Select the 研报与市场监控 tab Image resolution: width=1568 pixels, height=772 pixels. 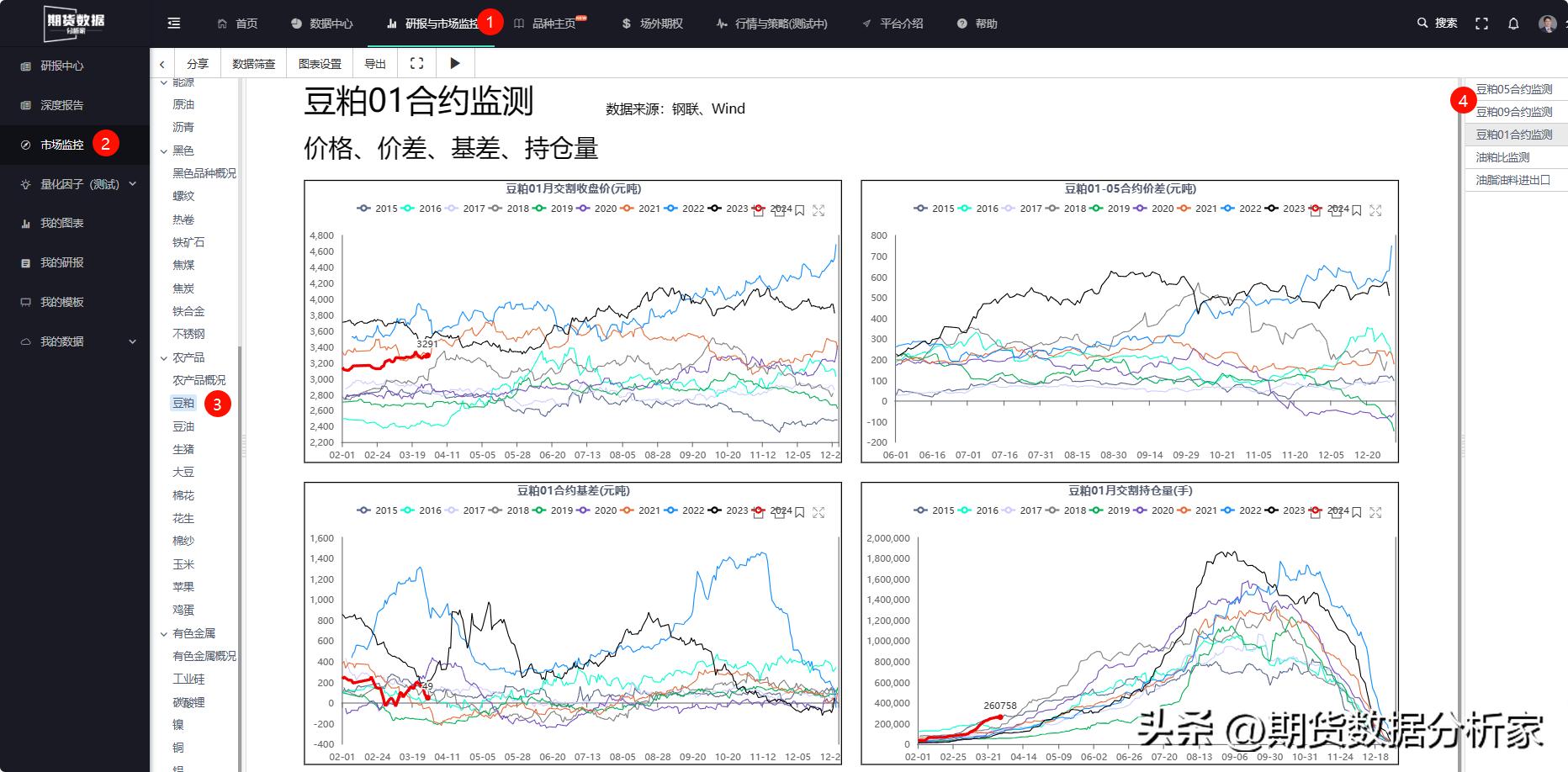pyautogui.click(x=432, y=24)
